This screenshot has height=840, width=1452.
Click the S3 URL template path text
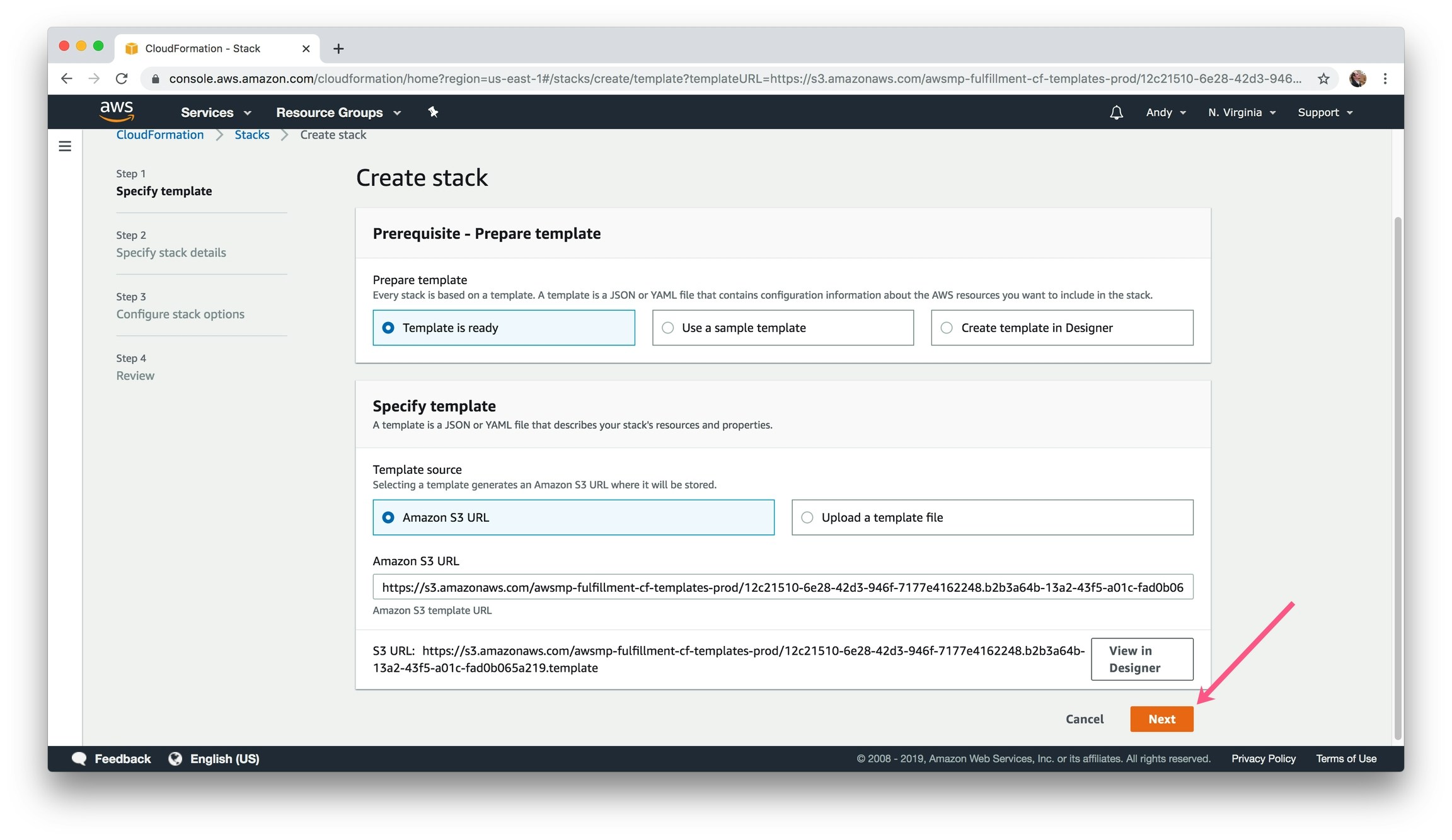point(729,659)
